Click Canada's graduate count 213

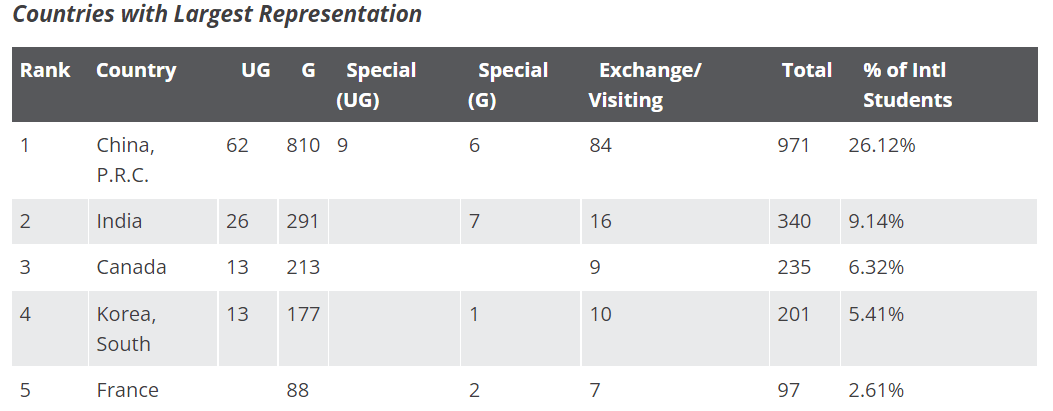pyautogui.click(x=303, y=267)
